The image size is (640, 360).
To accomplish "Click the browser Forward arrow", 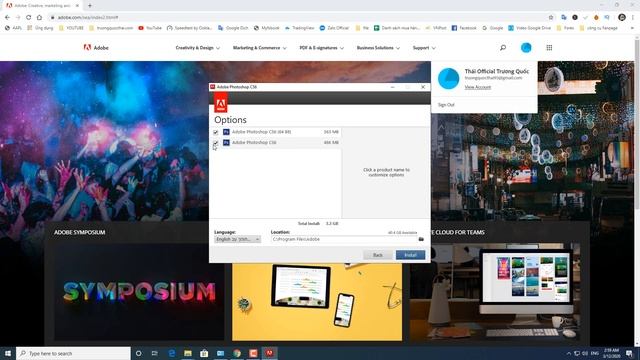I will click(18, 18).
